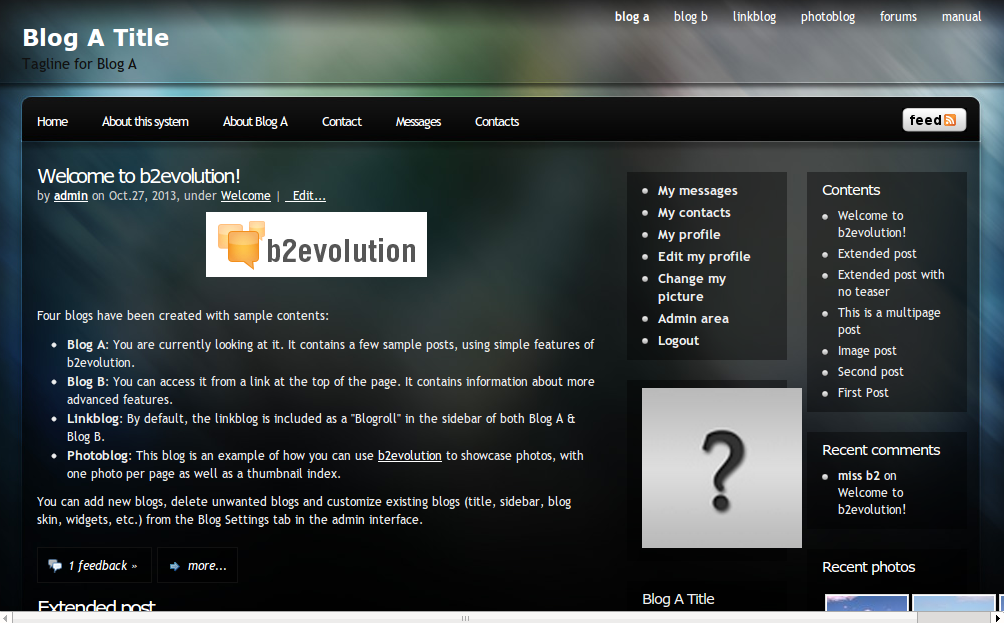Image resolution: width=1004 pixels, height=623 pixels.
Task: Switch to blog b in top menu
Action: pyautogui.click(x=690, y=17)
